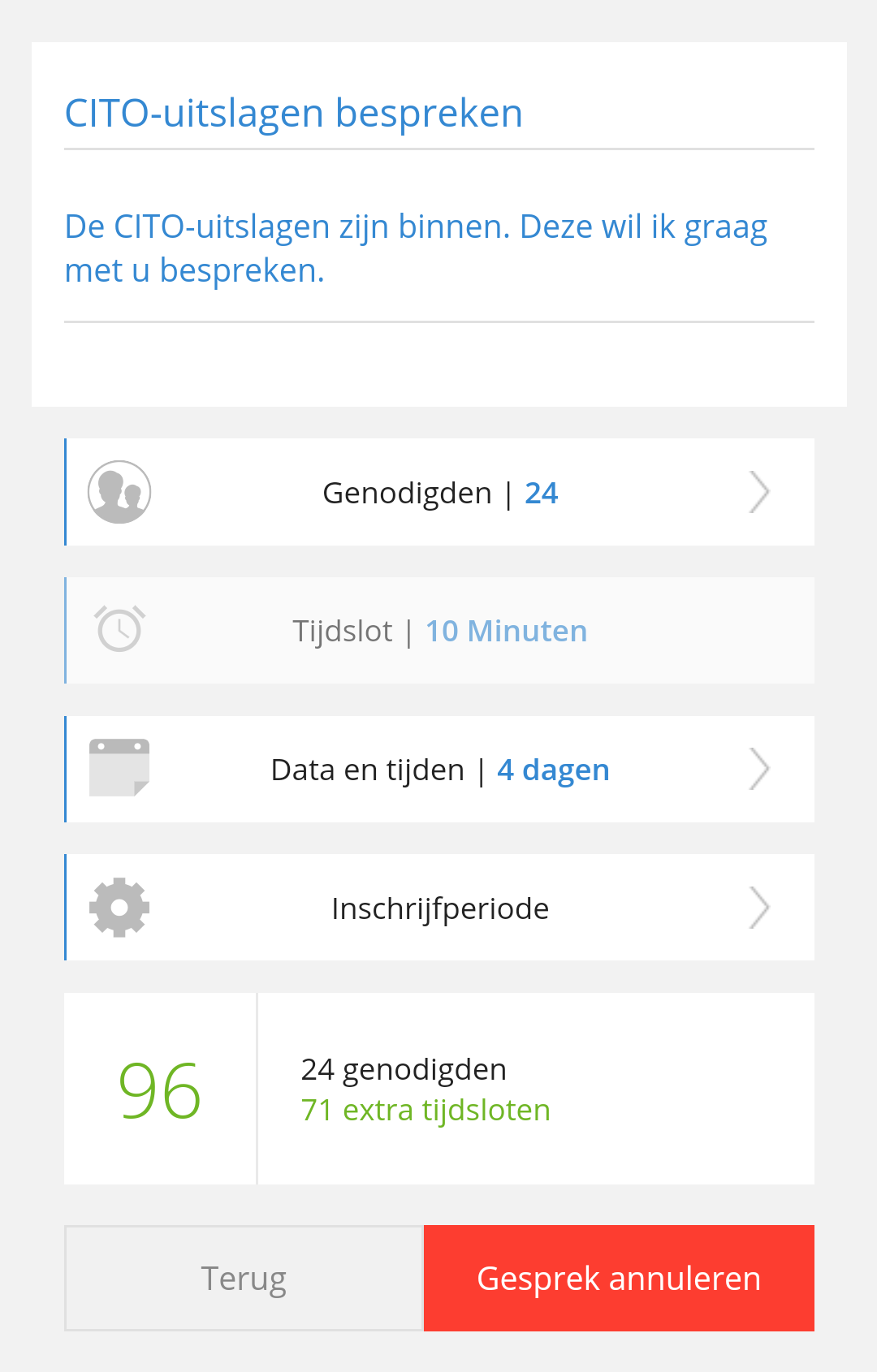
Task: Click the description text about CITO-uitslagen
Action: click(x=416, y=248)
